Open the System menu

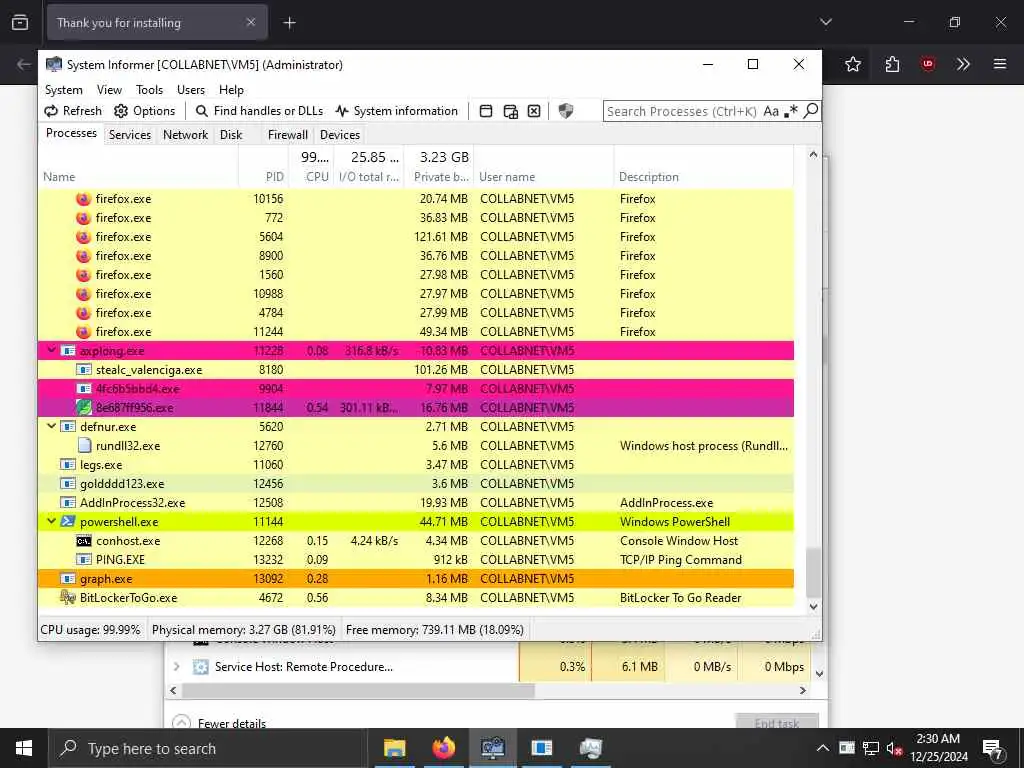pyautogui.click(x=63, y=89)
